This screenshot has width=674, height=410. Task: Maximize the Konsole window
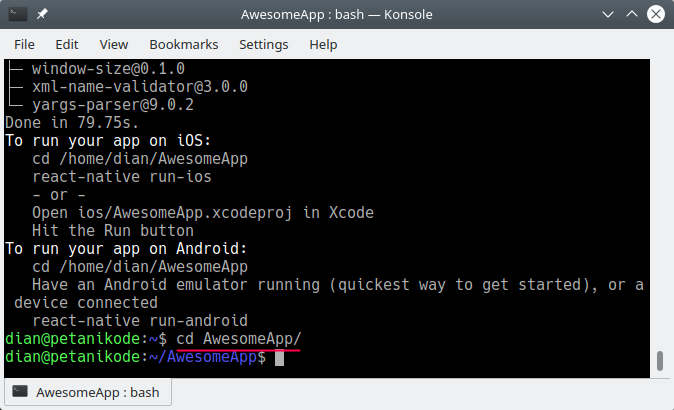(631, 15)
